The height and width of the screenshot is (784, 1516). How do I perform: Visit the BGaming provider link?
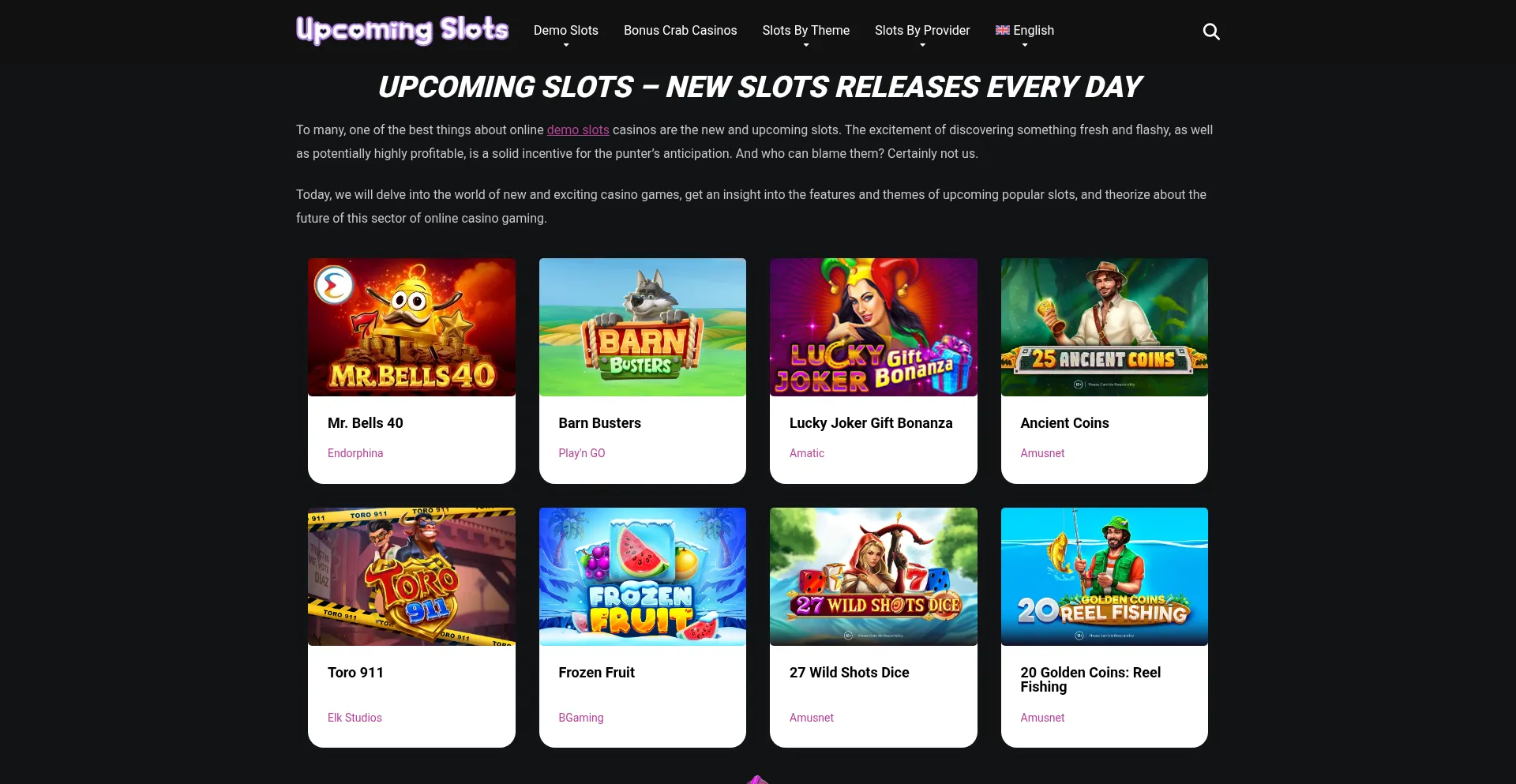(581, 718)
